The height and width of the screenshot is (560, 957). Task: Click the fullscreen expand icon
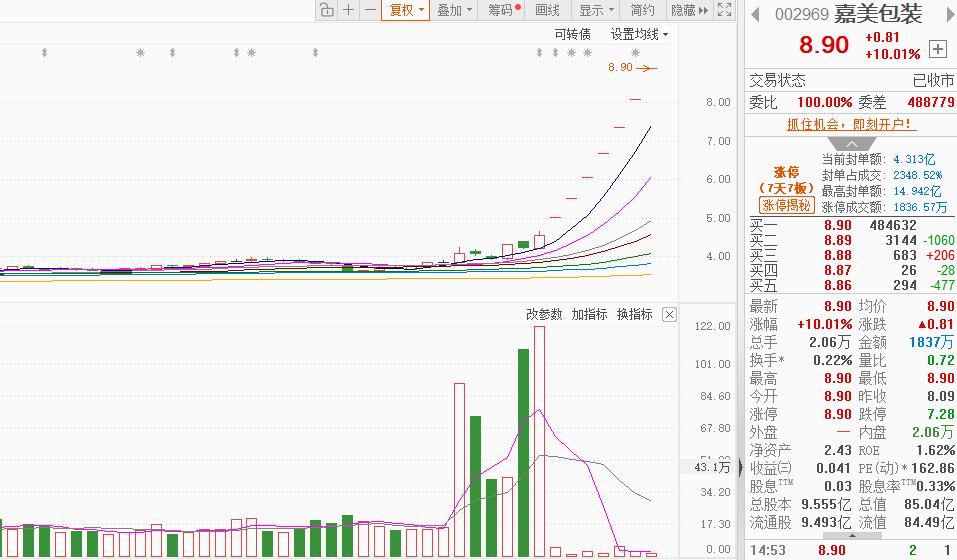click(x=725, y=10)
